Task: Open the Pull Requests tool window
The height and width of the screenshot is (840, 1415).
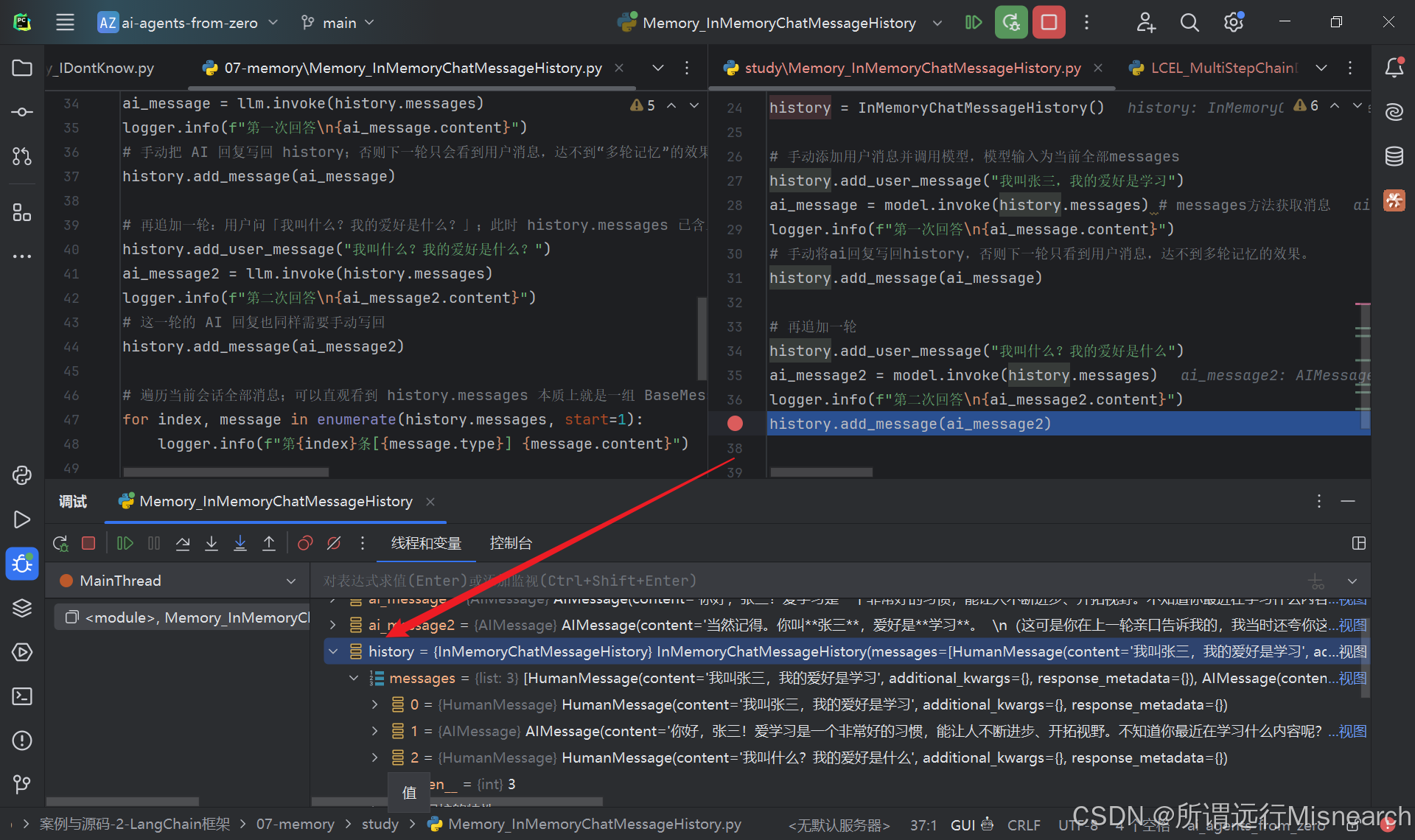Action: point(22,156)
